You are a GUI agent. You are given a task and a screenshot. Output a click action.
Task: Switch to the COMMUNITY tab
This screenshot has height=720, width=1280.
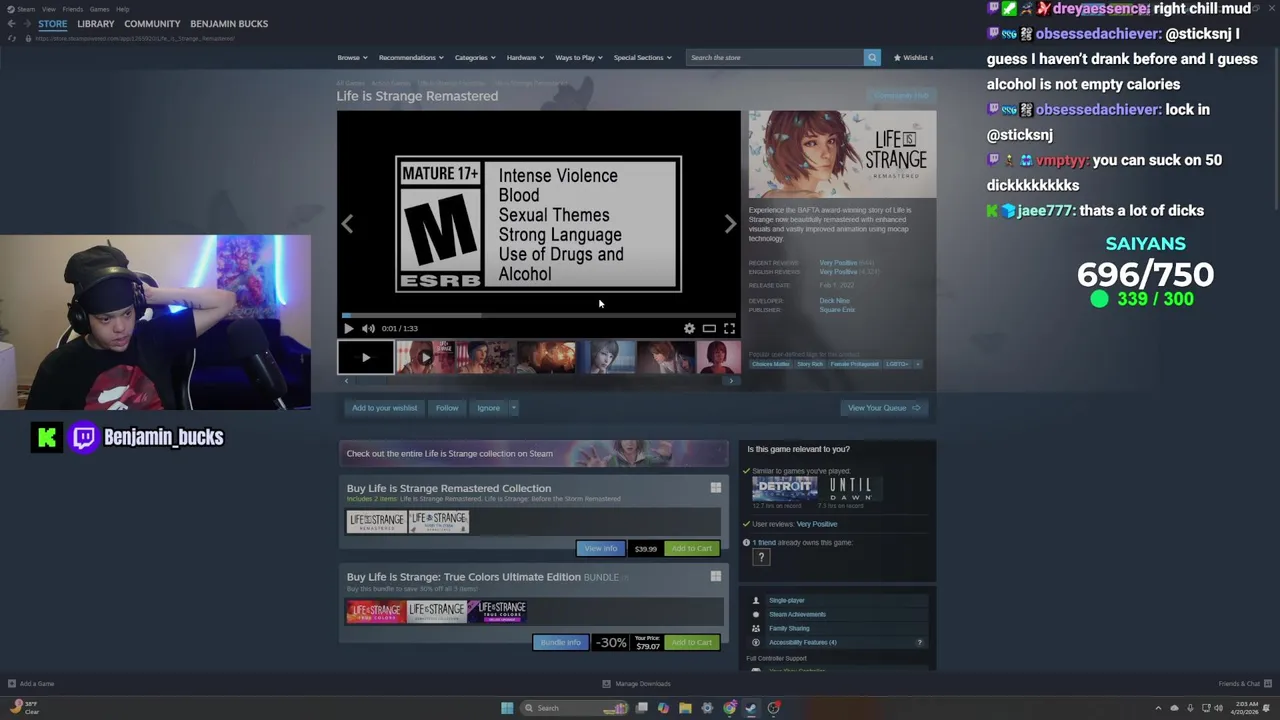(152, 23)
